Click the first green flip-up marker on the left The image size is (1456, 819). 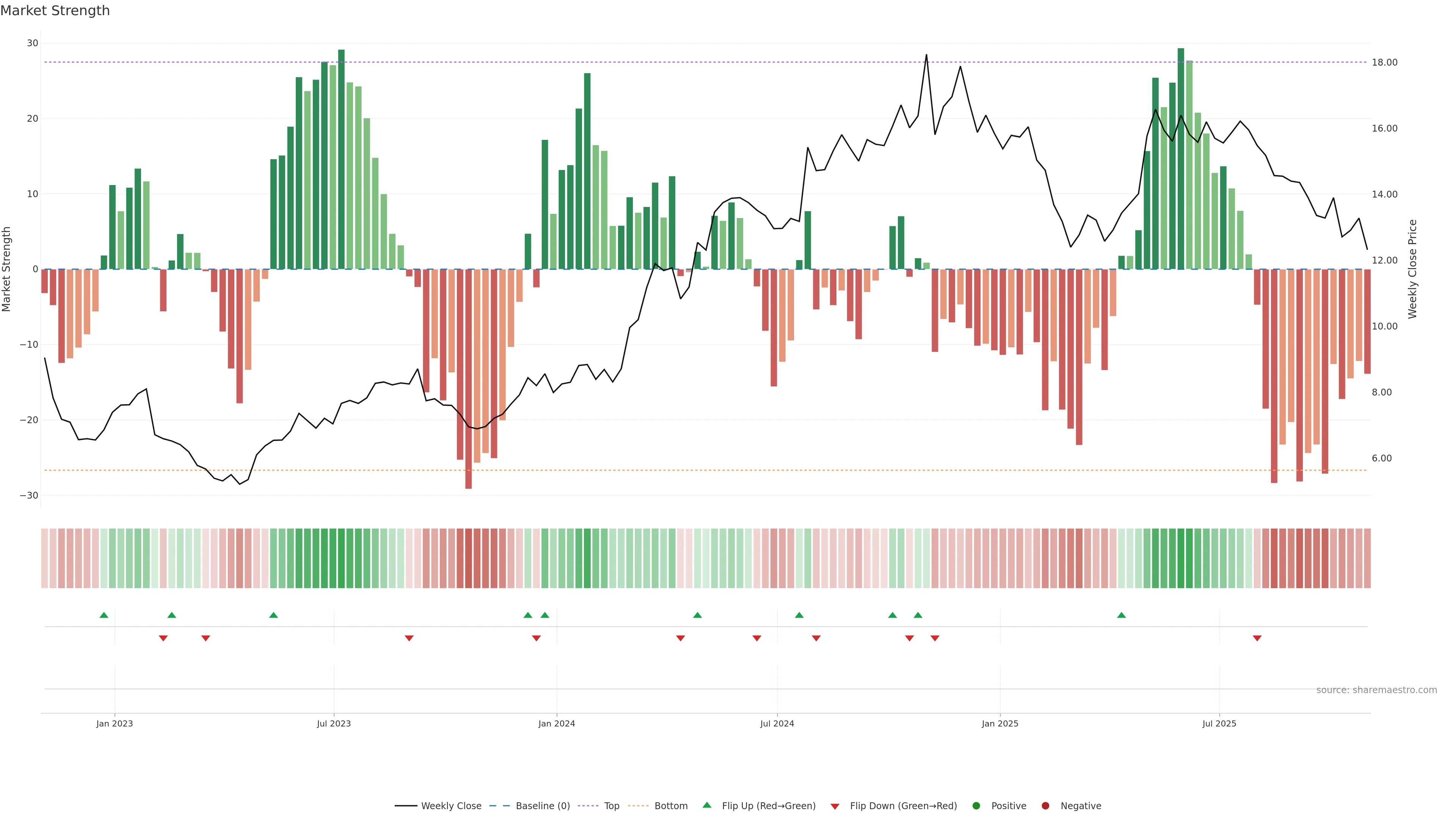click(104, 615)
